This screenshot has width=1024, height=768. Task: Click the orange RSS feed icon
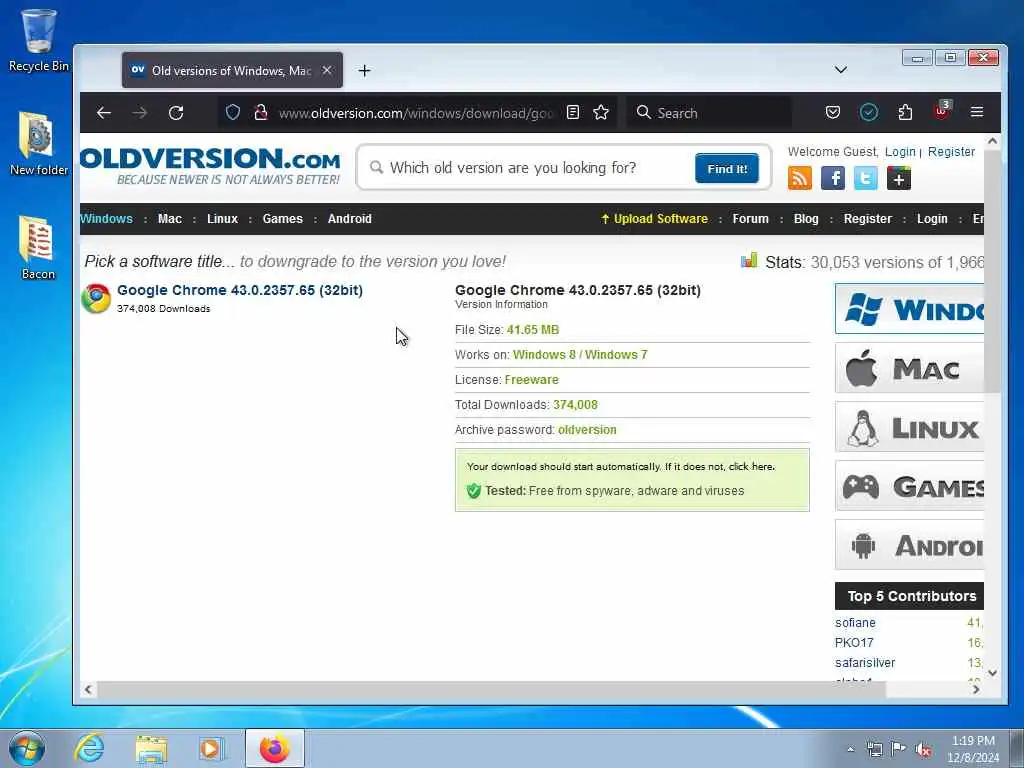tap(800, 178)
